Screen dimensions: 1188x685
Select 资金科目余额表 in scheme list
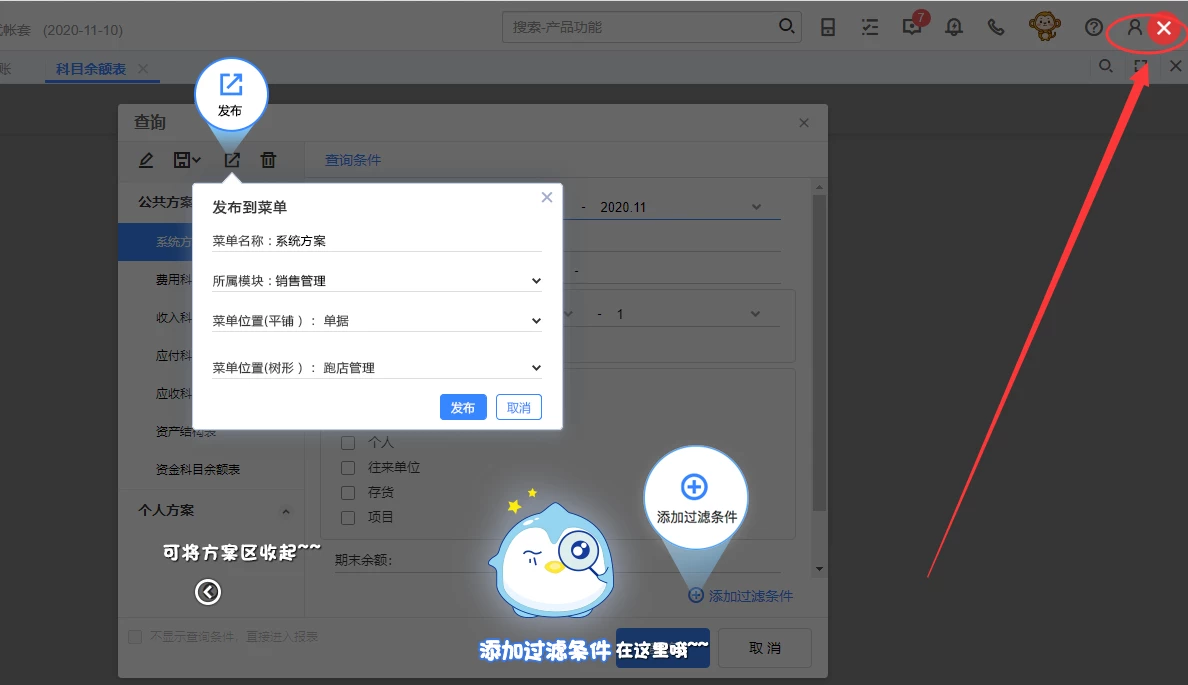tap(198, 469)
